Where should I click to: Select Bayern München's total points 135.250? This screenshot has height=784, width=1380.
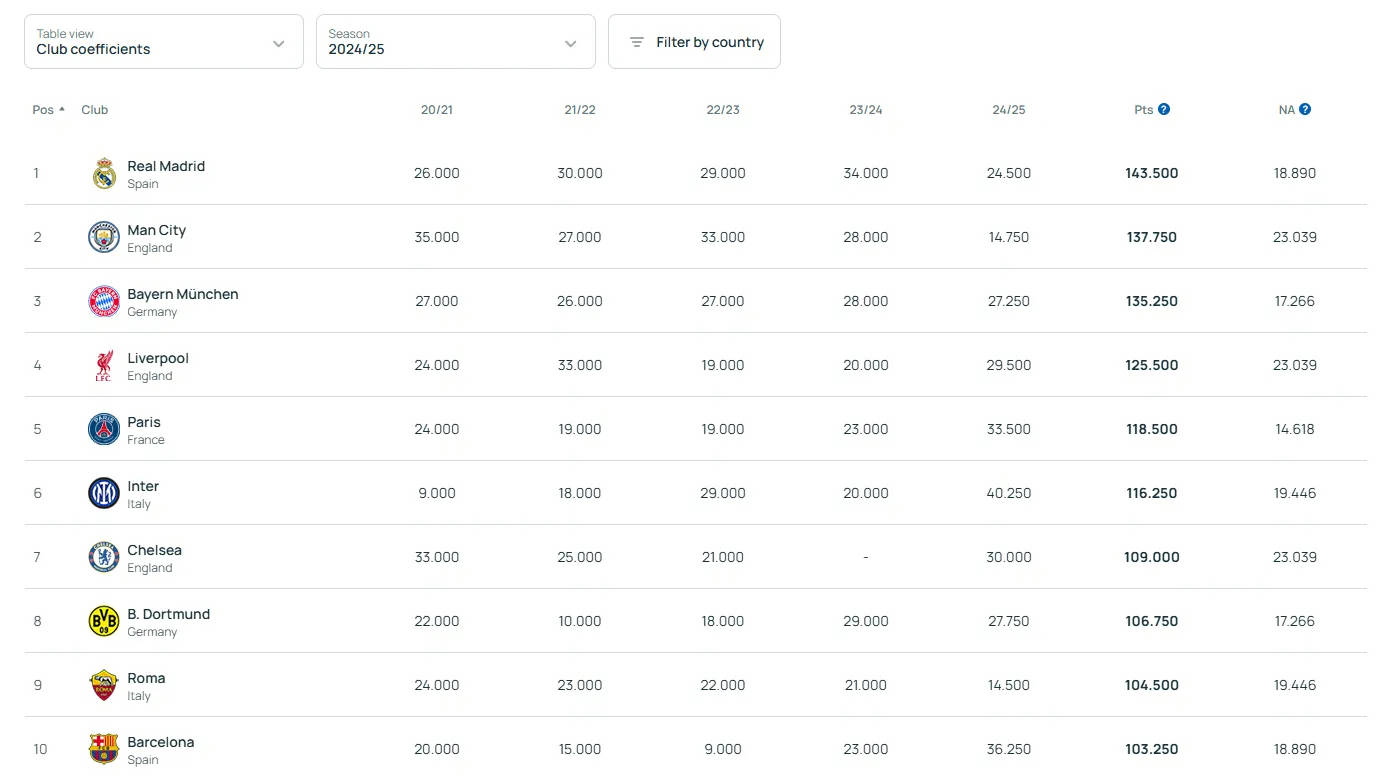pos(1152,301)
